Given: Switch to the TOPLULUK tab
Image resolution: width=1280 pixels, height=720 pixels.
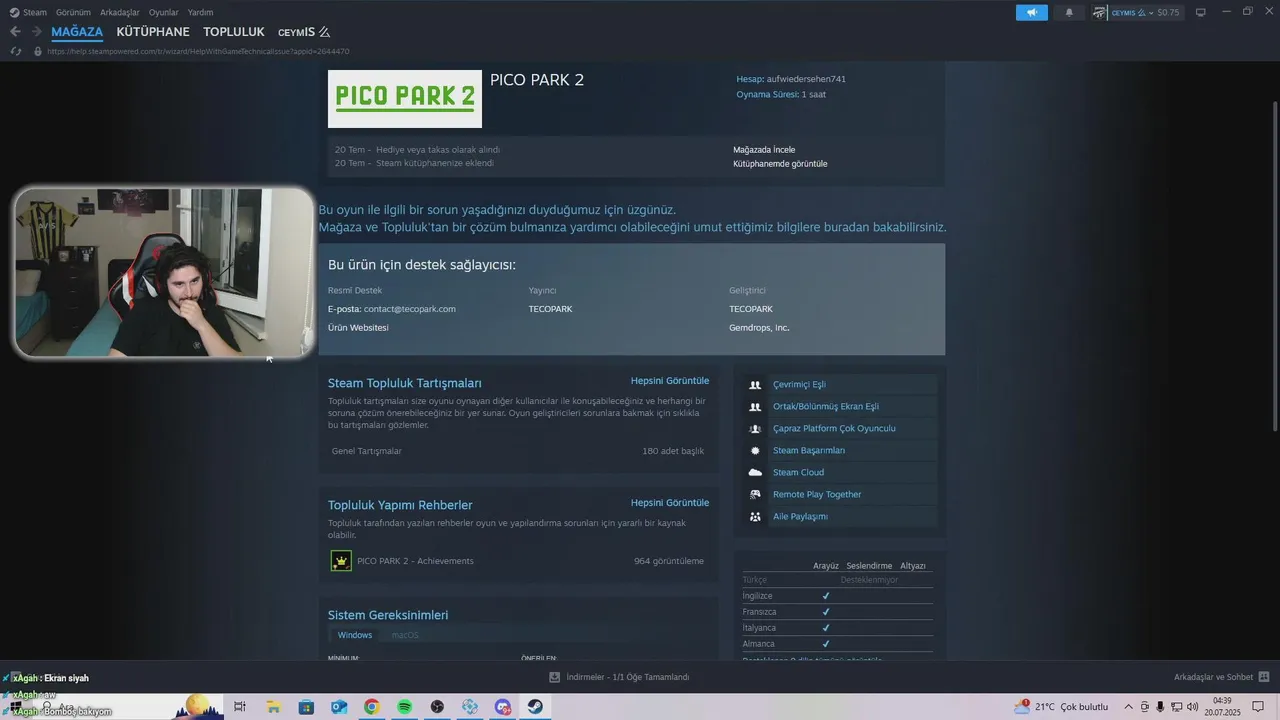Looking at the screenshot, I should click(x=234, y=32).
